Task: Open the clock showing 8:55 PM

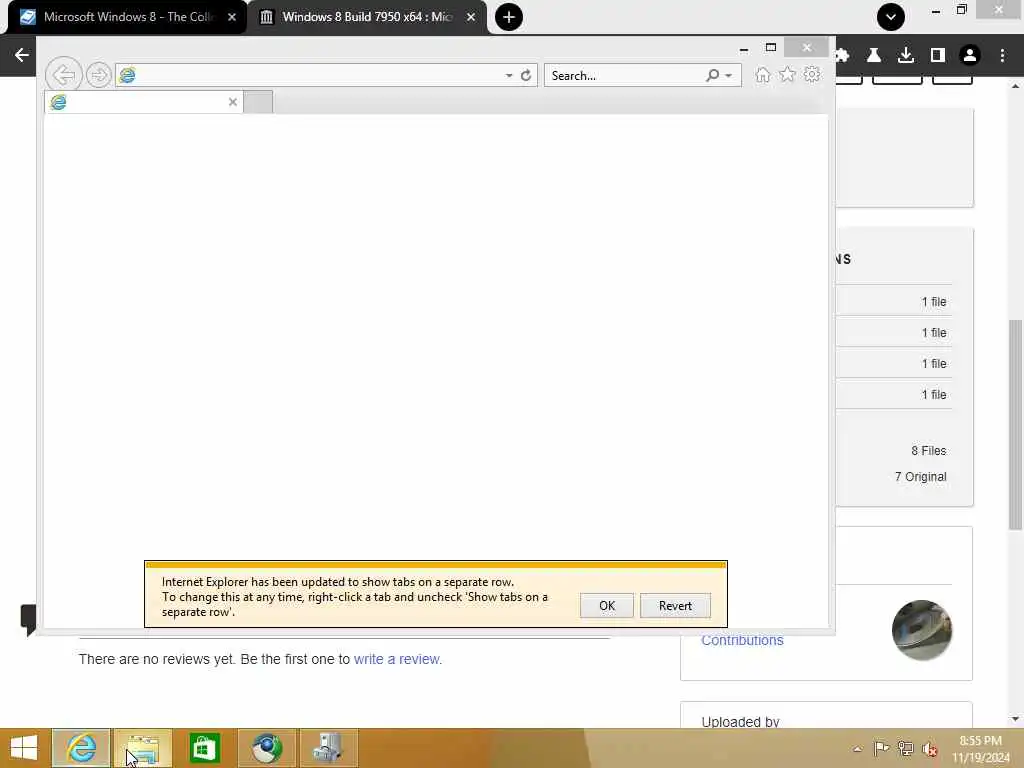Action: (980, 749)
